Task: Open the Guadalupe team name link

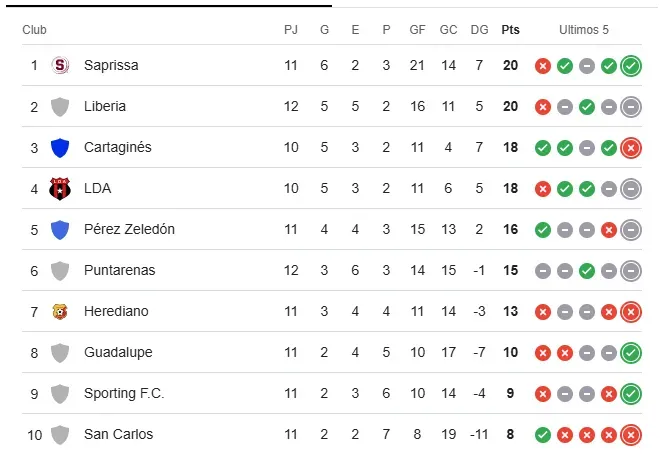Action: click(x=116, y=353)
